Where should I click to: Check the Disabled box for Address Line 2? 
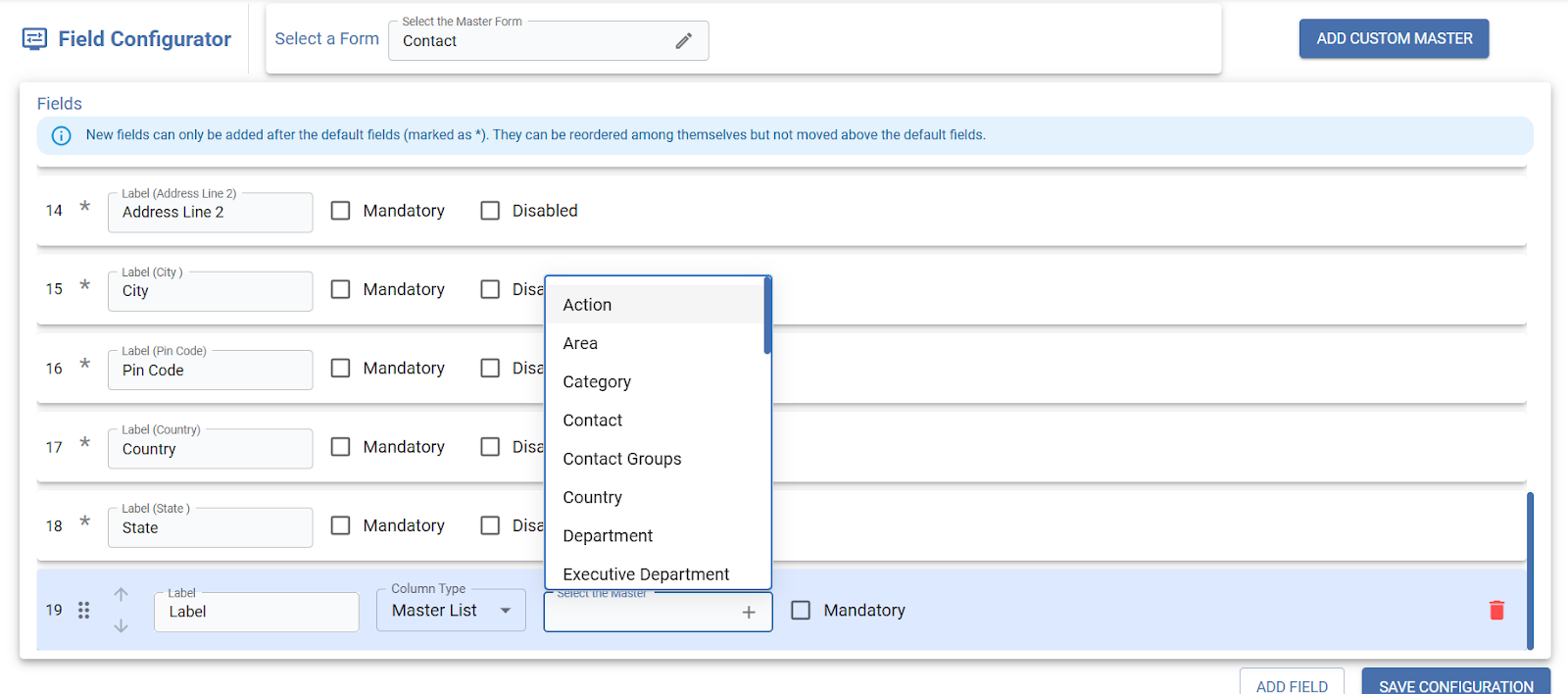point(490,211)
